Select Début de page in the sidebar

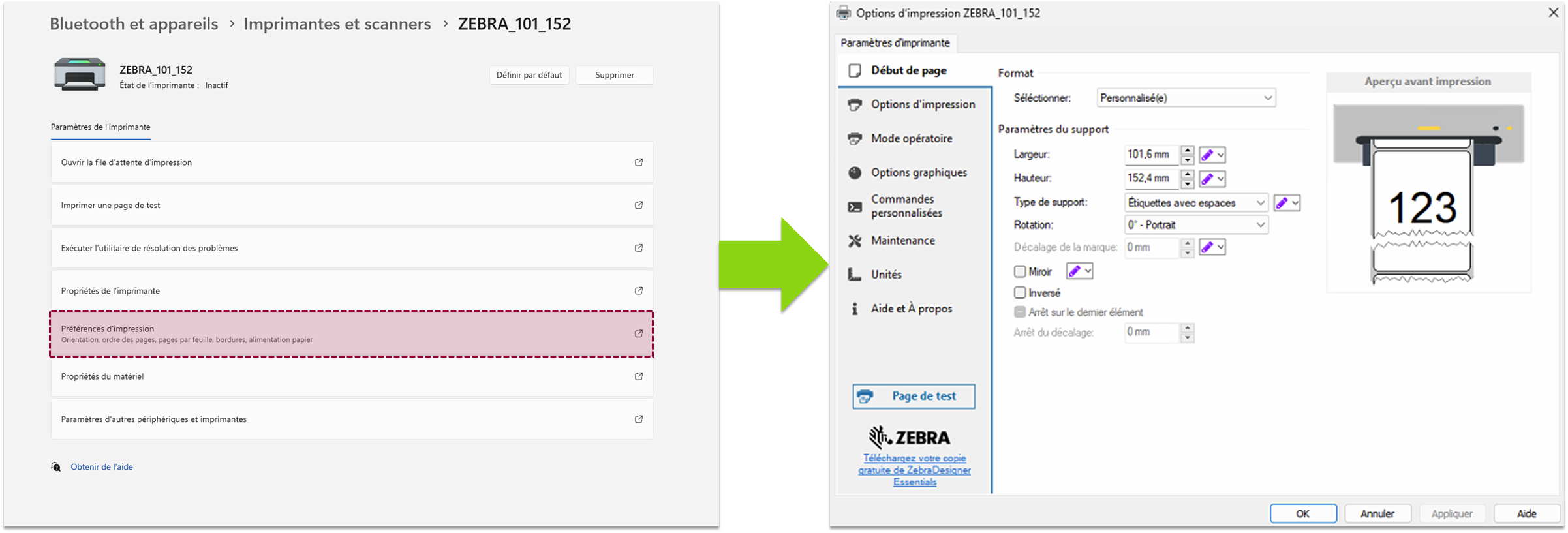[908, 70]
